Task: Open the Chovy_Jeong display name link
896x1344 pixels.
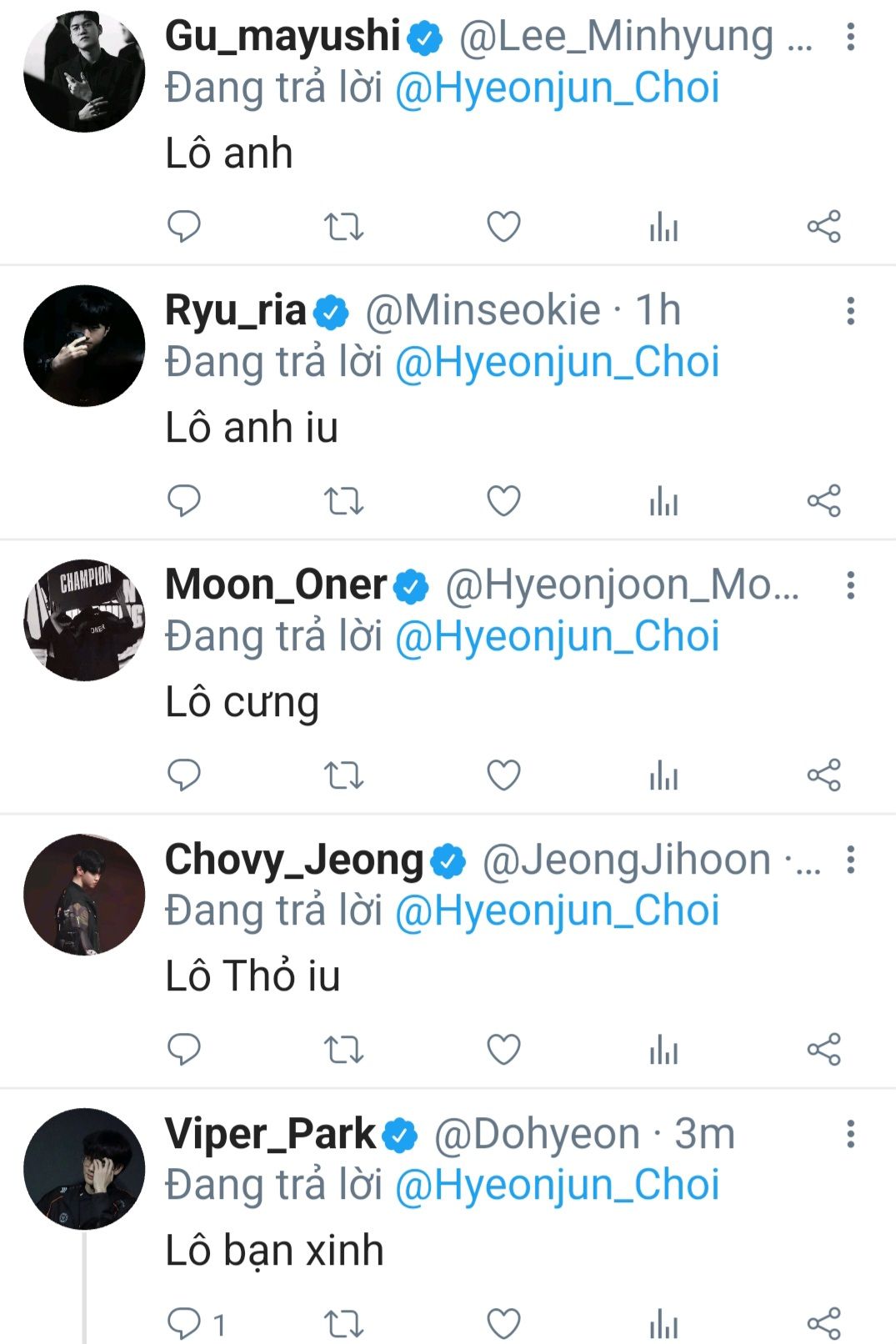Action: (294, 860)
